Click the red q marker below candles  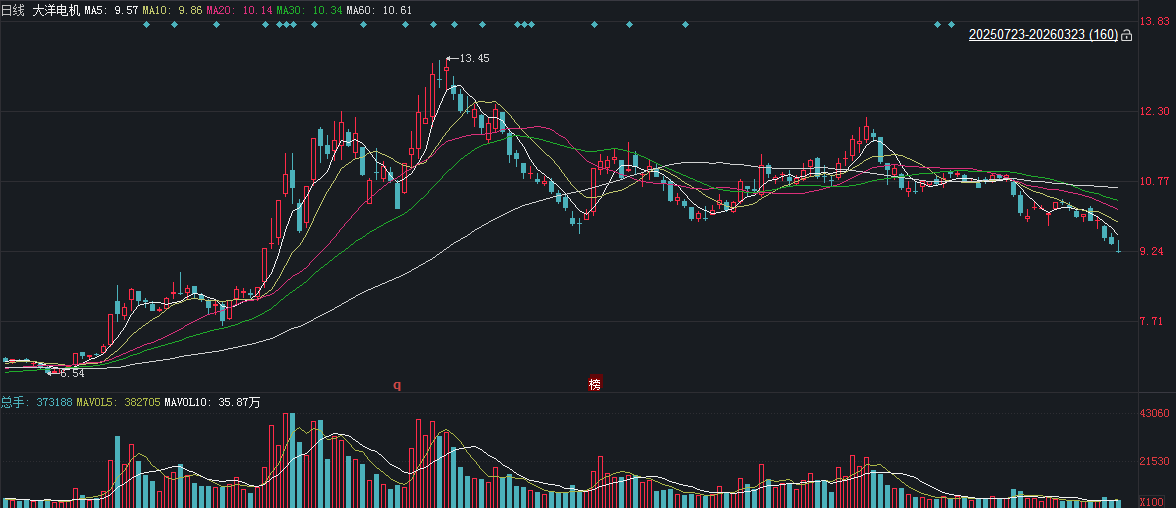[x=396, y=384]
